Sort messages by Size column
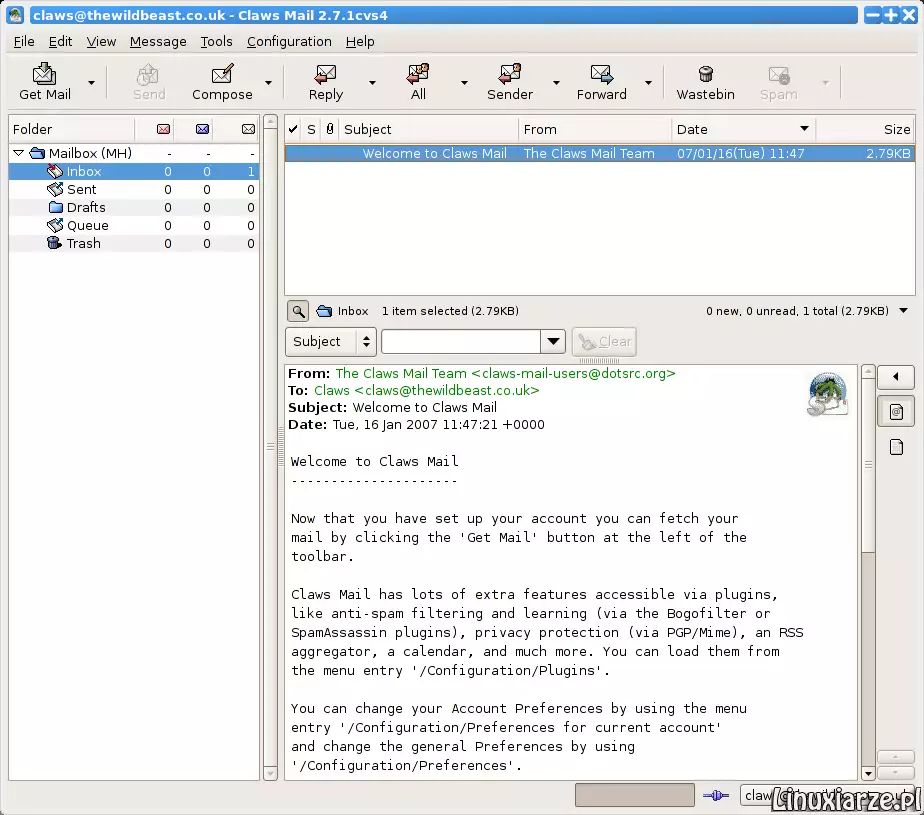924x815 pixels. click(865, 129)
